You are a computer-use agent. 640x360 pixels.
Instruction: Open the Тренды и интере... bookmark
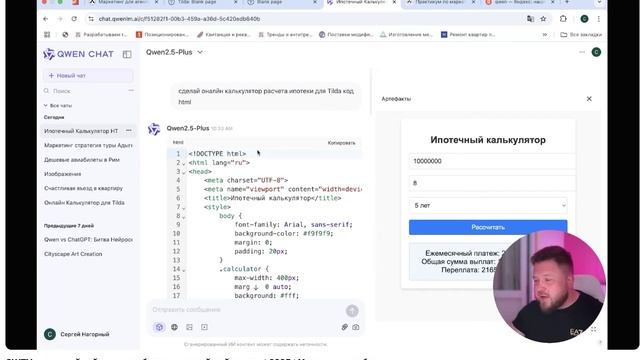tap(285, 35)
